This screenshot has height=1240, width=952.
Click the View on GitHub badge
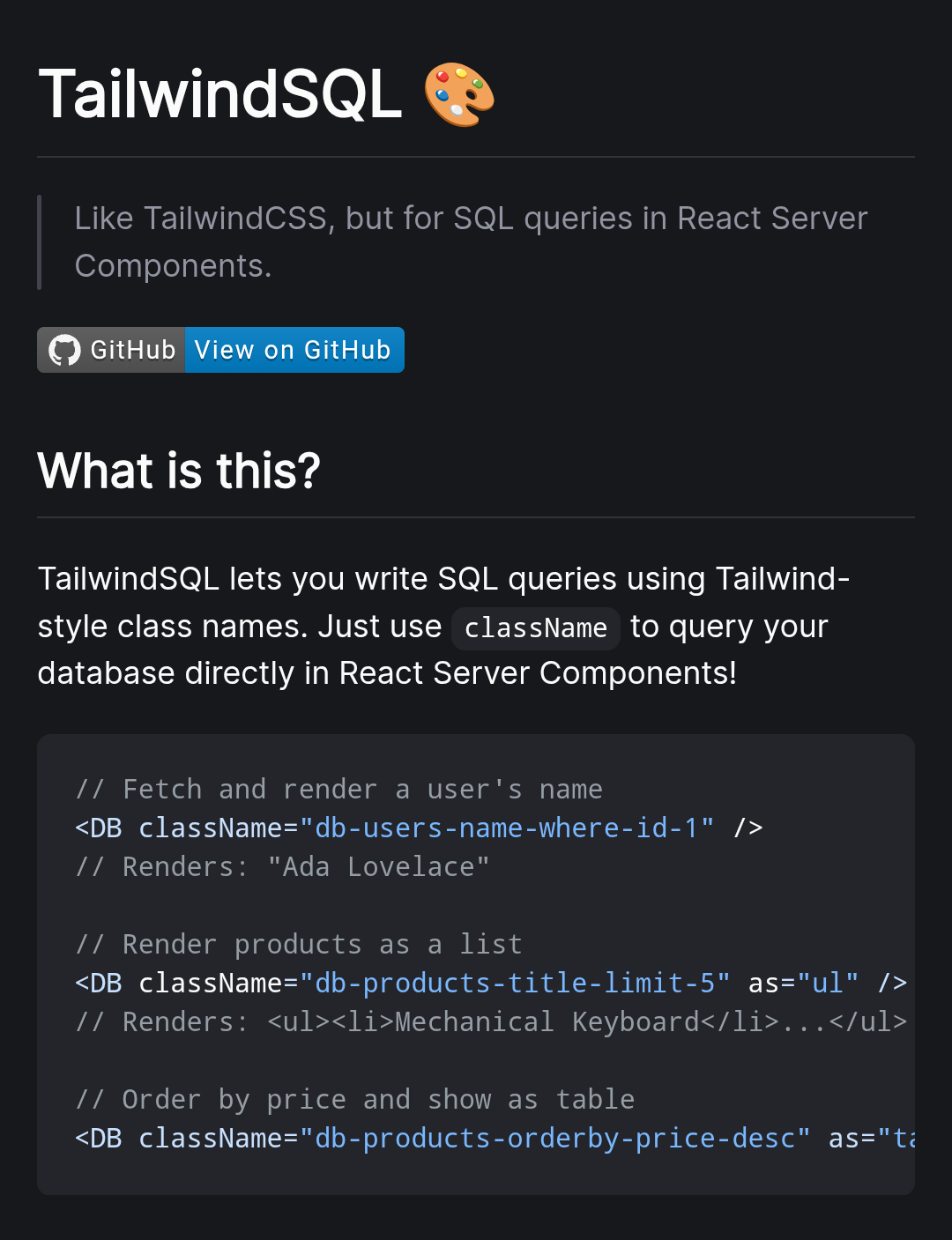pyautogui.click(x=294, y=350)
